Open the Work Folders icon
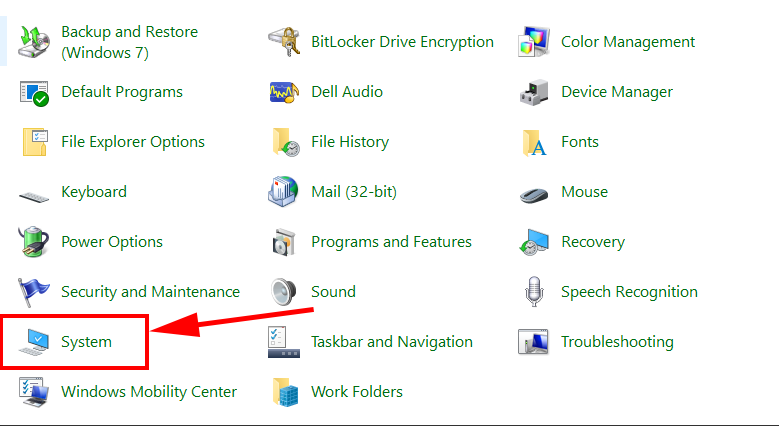779x426 pixels. tap(285, 392)
